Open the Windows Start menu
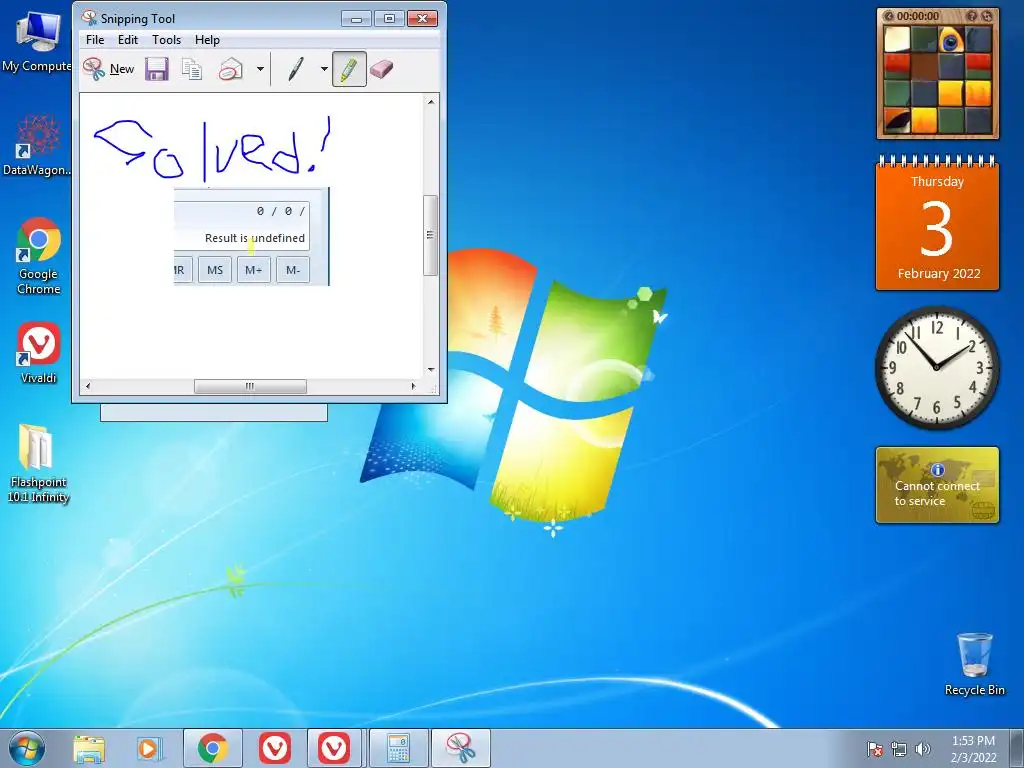 (x=26, y=748)
